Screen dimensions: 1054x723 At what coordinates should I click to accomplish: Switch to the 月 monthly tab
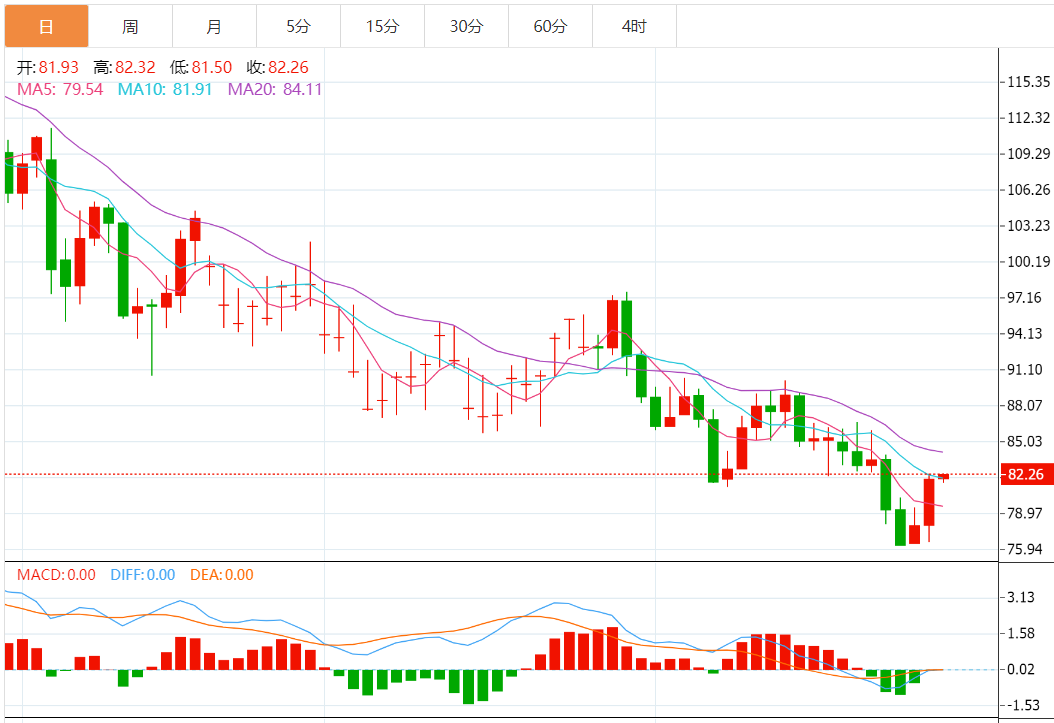[x=214, y=26]
